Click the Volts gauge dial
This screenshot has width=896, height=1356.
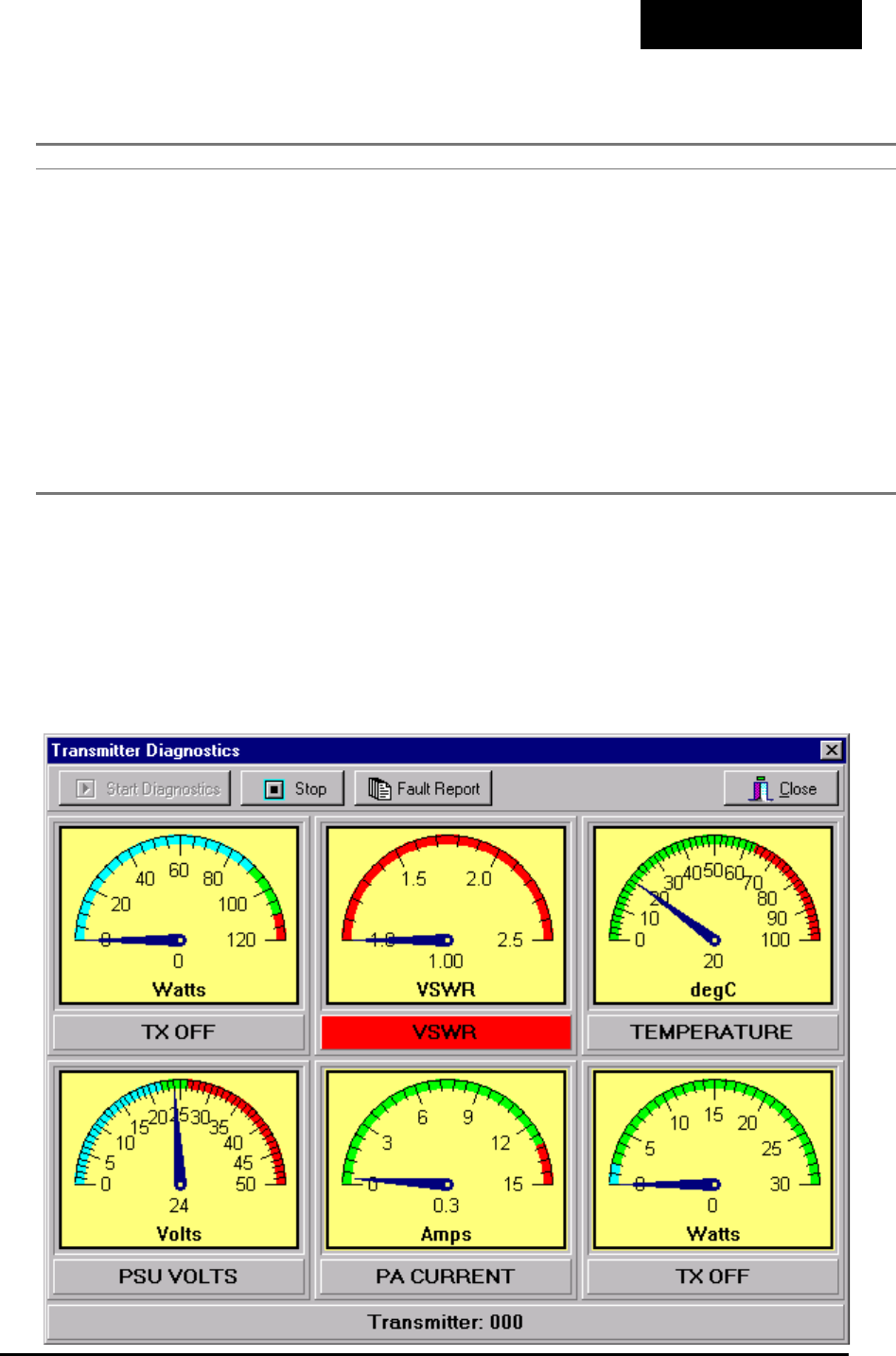click(x=179, y=1159)
